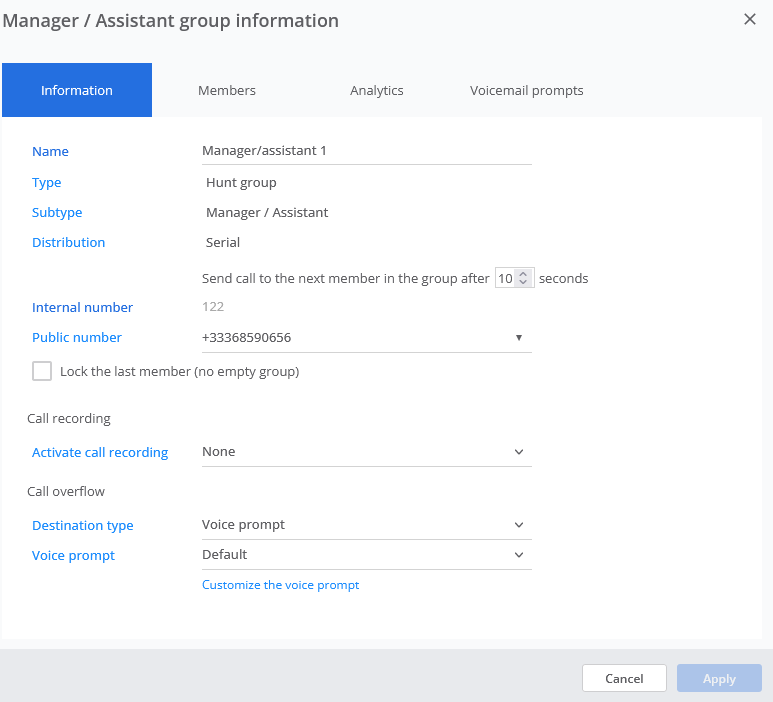Screen dimensions: 773x702
Task: Open the Analytics tab
Action: click(377, 90)
